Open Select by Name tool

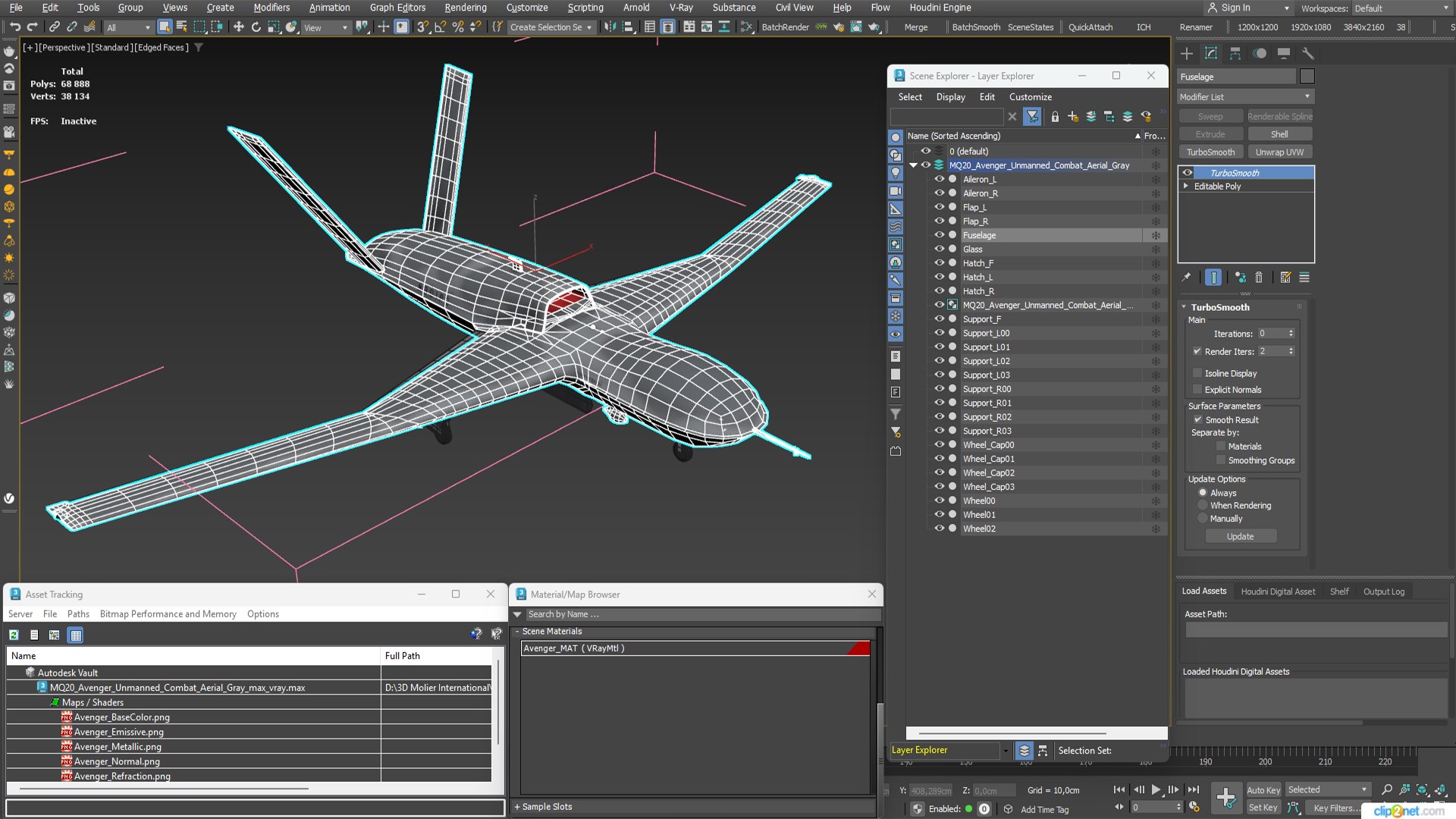pyautogui.click(x=182, y=27)
